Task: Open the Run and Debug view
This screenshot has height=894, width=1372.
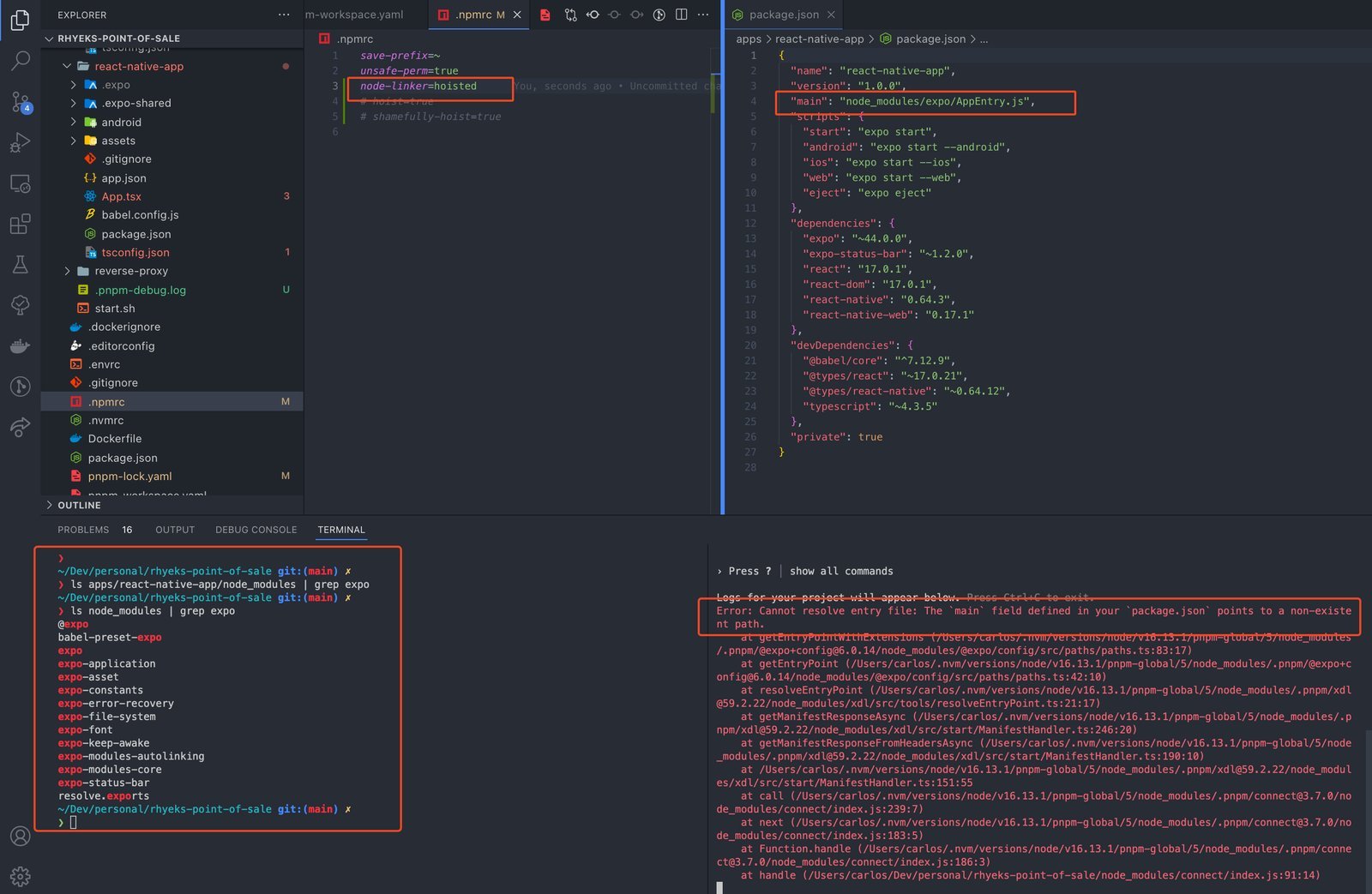Action: coord(20,142)
